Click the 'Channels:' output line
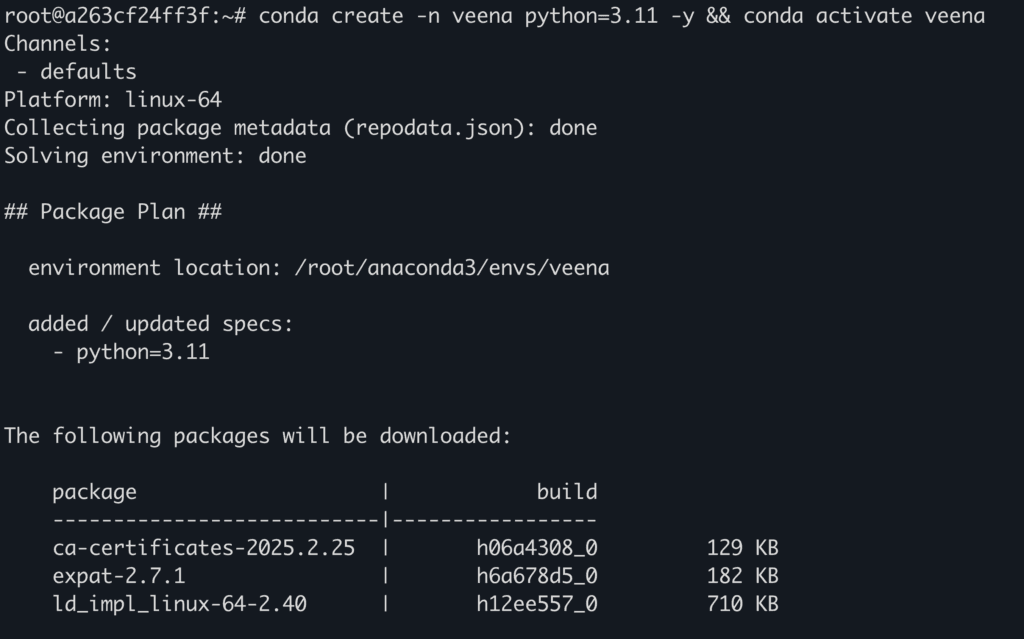Viewport: 1024px width, 639px height. point(58,44)
